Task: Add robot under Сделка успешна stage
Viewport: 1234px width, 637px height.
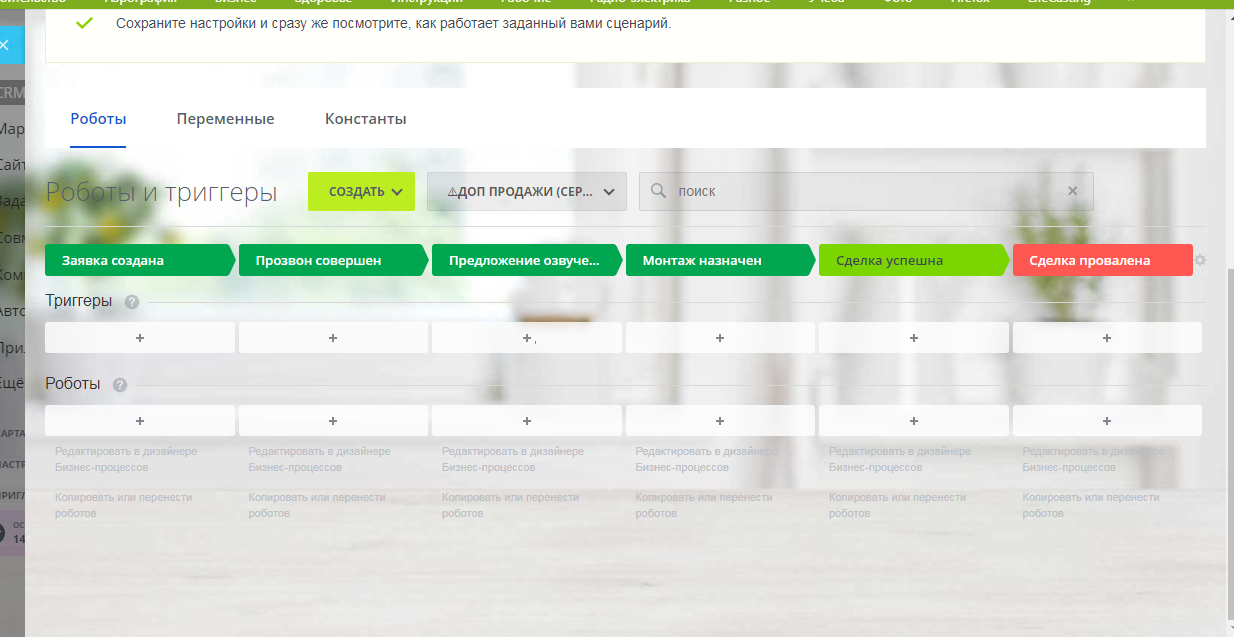Action: point(914,421)
